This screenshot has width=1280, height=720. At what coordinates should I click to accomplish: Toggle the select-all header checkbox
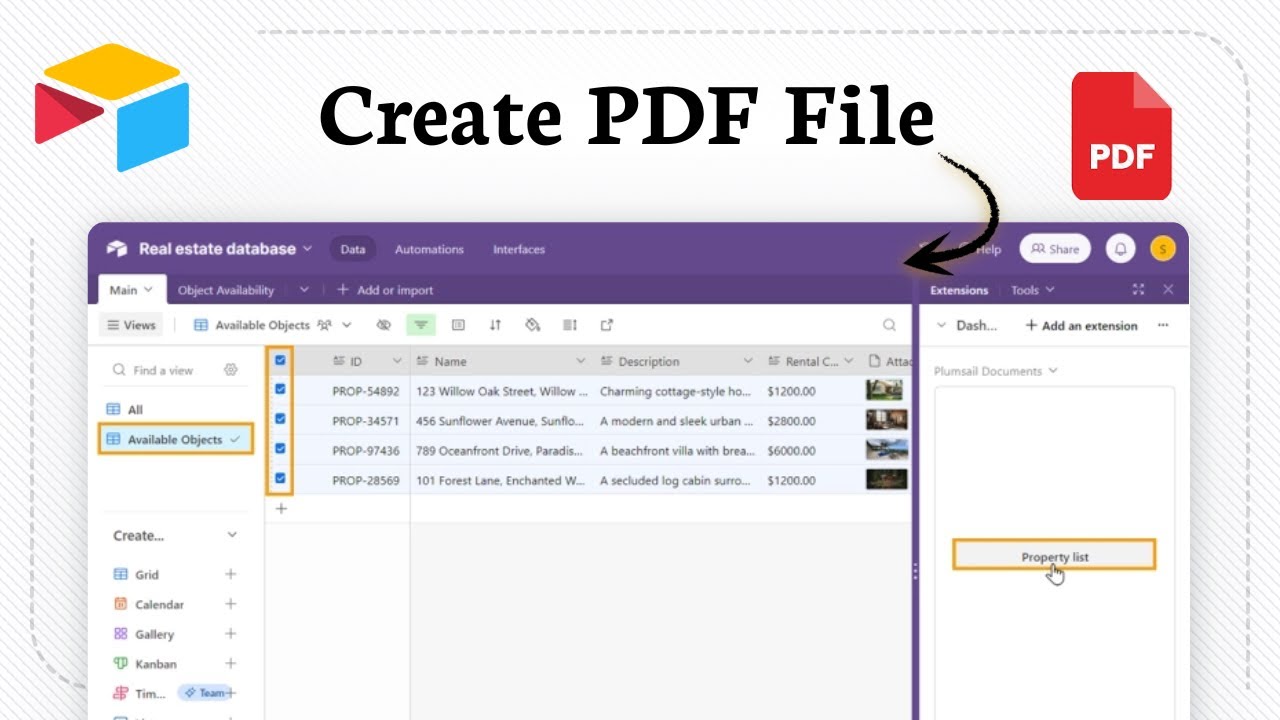[280, 361]
